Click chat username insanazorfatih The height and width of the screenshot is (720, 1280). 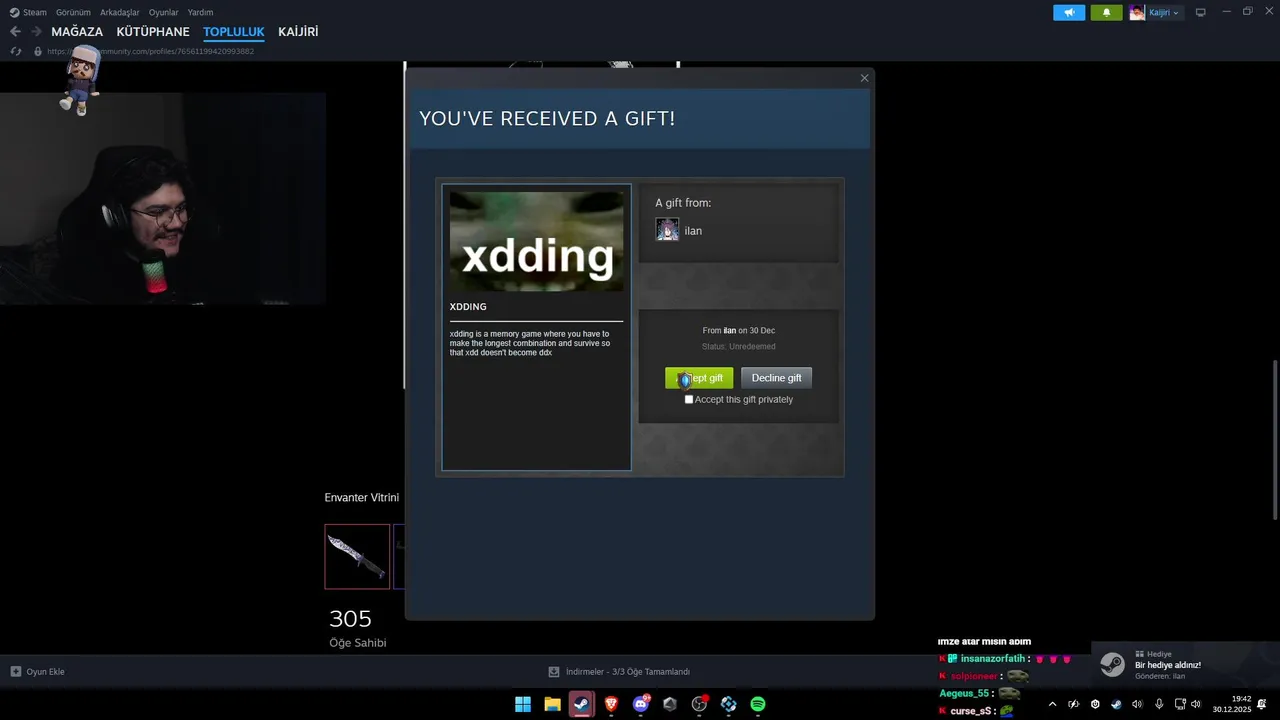click(x=993, y=659)
